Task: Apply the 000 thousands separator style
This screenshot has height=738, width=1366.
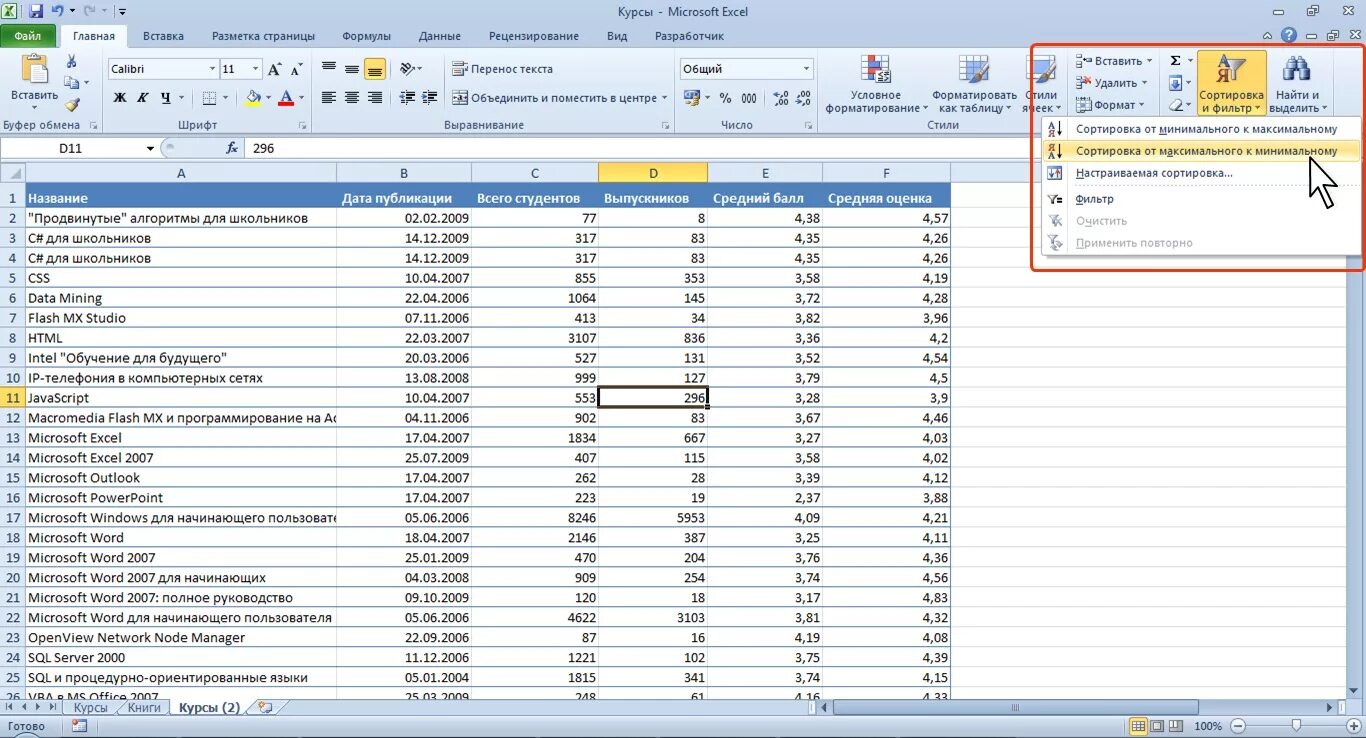Action: pyautogui.click(x=749, y=98)
